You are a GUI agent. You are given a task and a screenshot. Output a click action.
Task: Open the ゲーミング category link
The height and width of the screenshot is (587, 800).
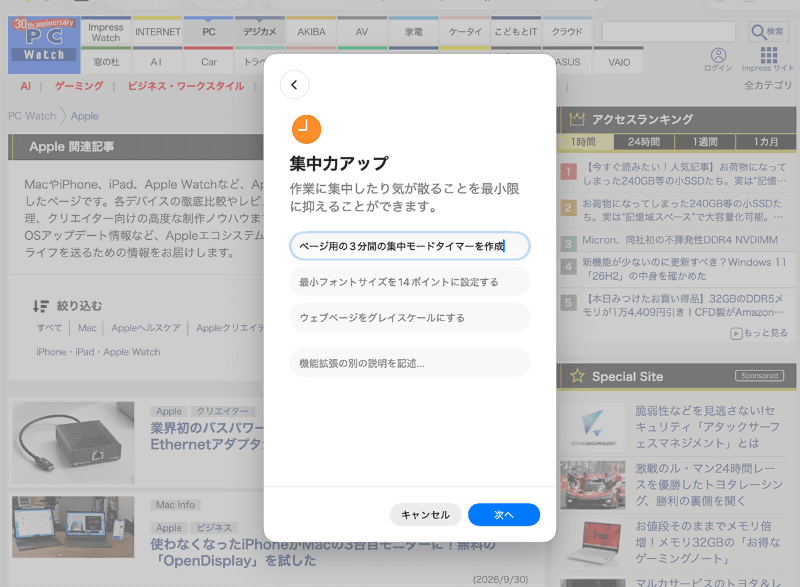(x=79, y=86)
